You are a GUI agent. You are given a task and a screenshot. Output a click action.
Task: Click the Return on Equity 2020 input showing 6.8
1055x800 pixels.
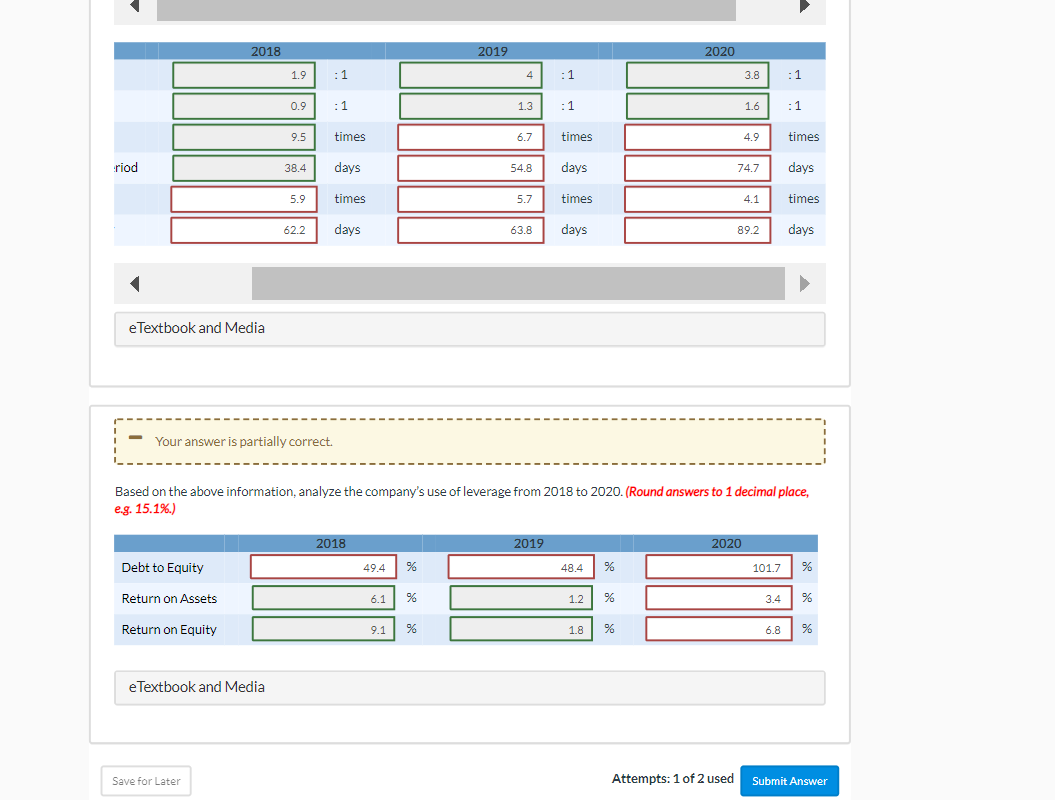(718, 628)
